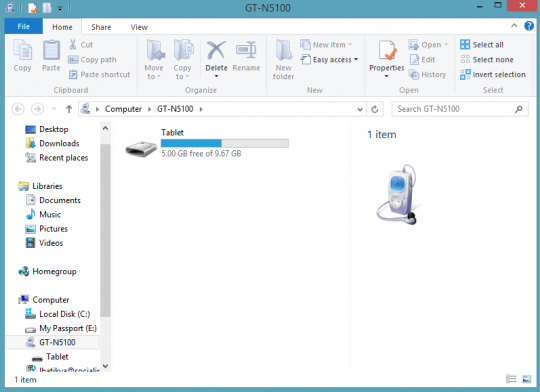
Task: Click the search magnifier icon
Action: pyautogui.click(x=519, y=109)
